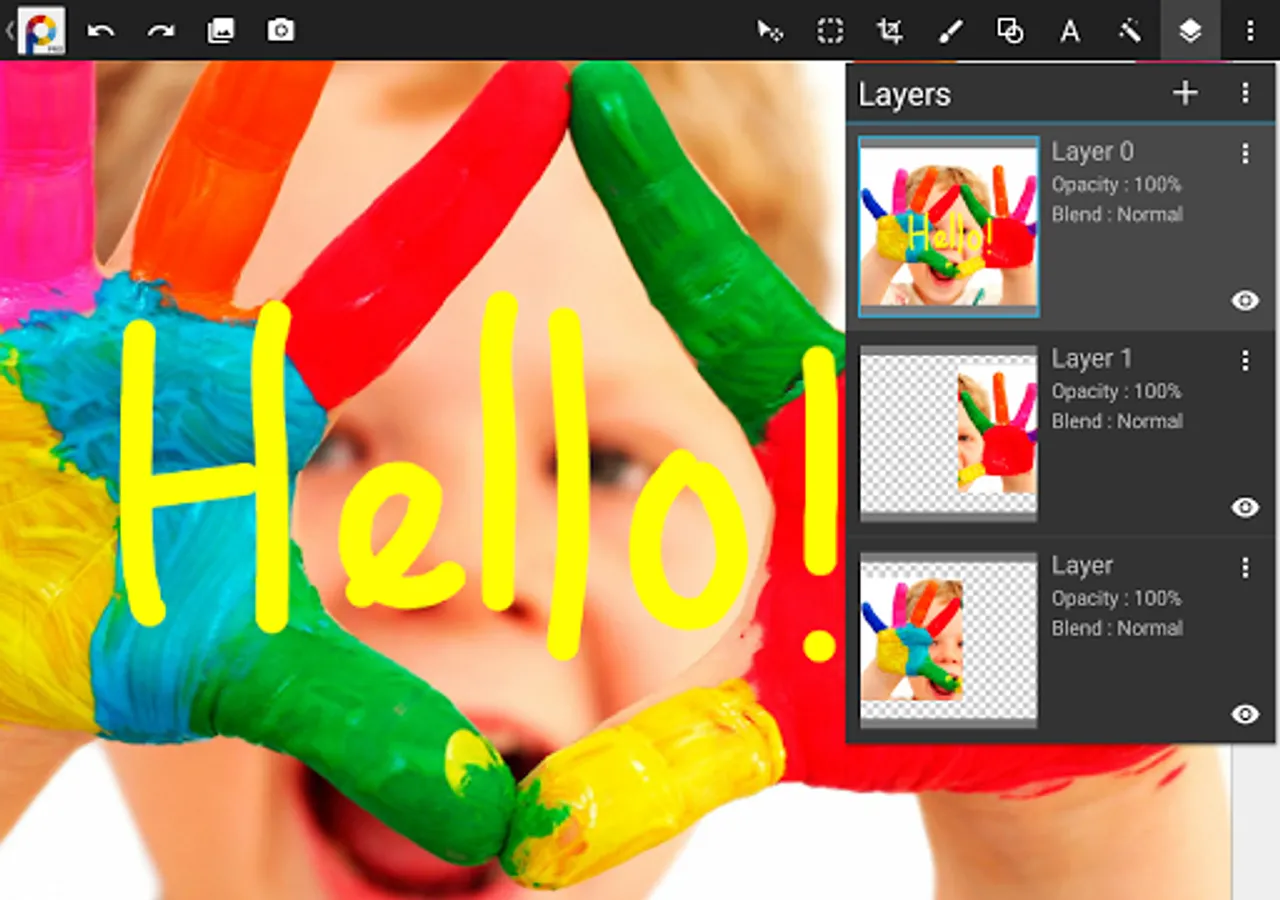Viewport: 1280px width, 900px height.
Task: Select the Layer 1 thumbnail
Action: tap(948, 433)
